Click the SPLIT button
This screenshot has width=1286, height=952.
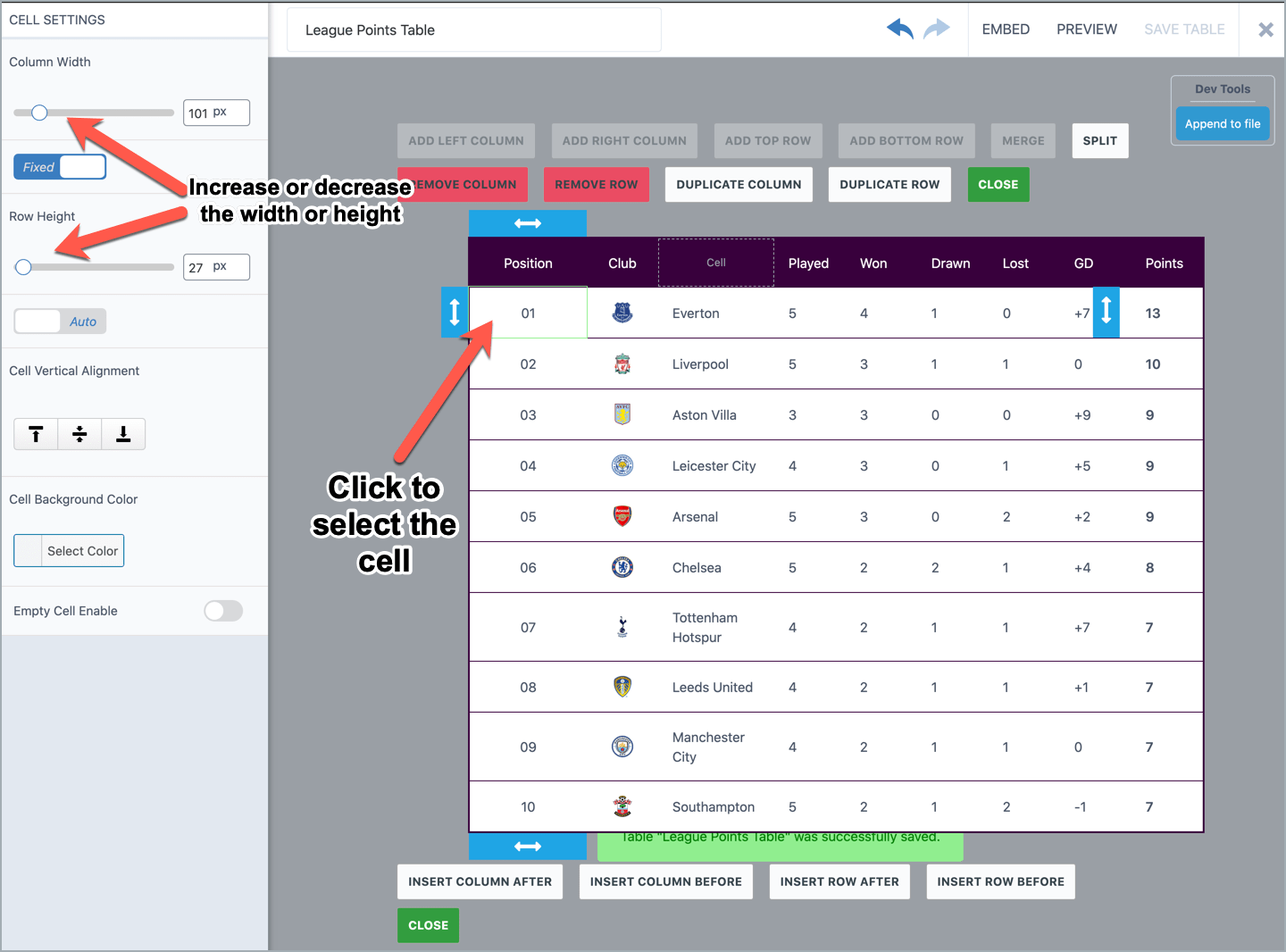pos(1099,140)
